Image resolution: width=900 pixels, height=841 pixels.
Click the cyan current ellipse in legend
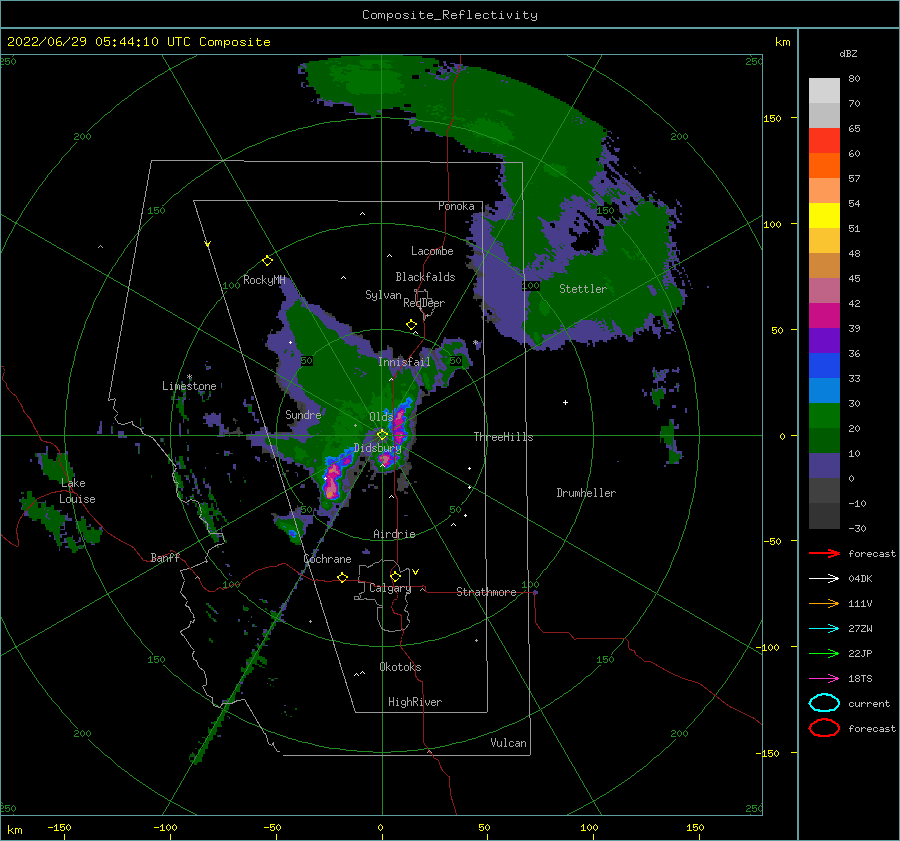tap(824, 703)
